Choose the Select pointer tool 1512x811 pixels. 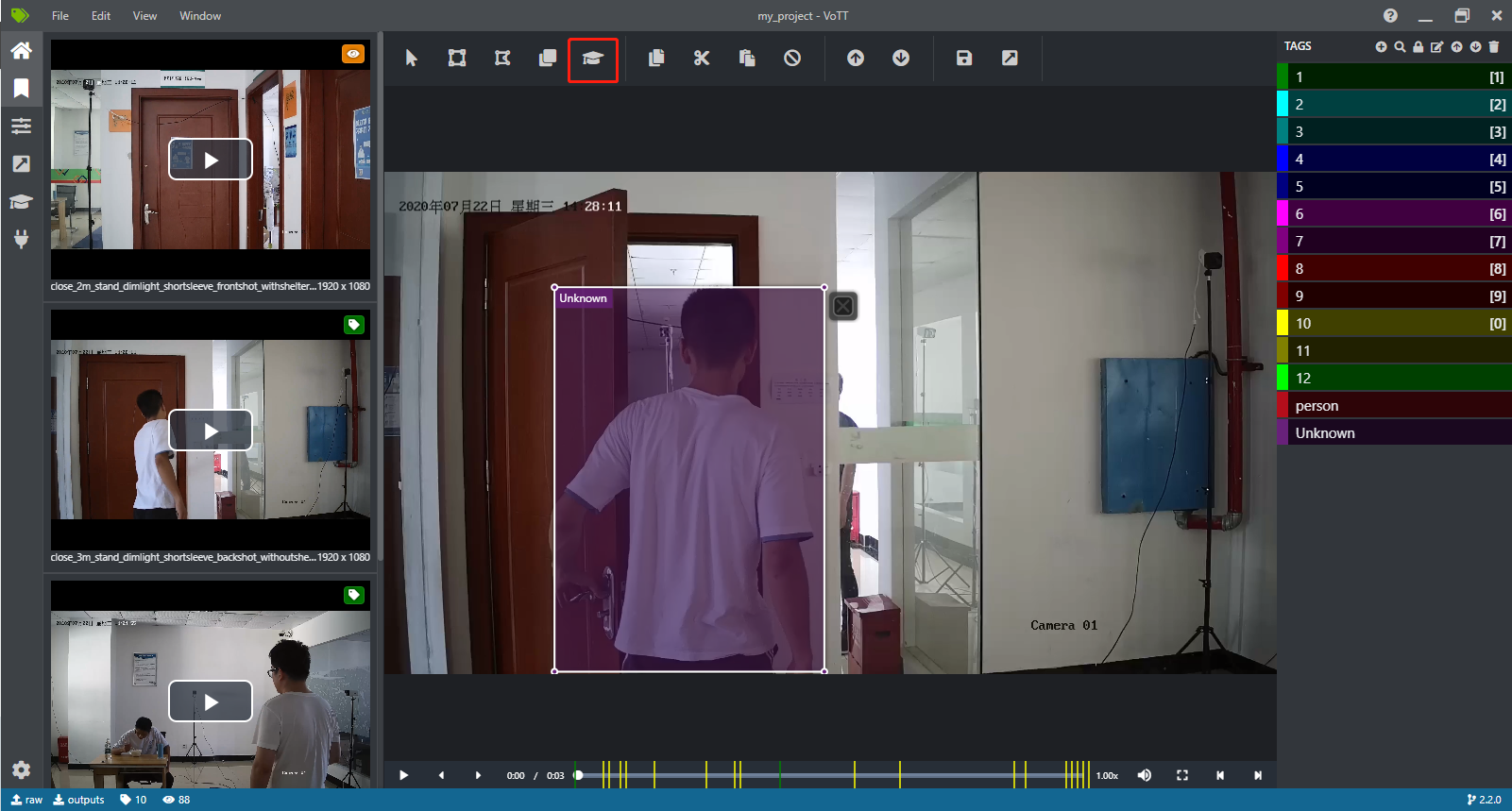click(411, 59)
